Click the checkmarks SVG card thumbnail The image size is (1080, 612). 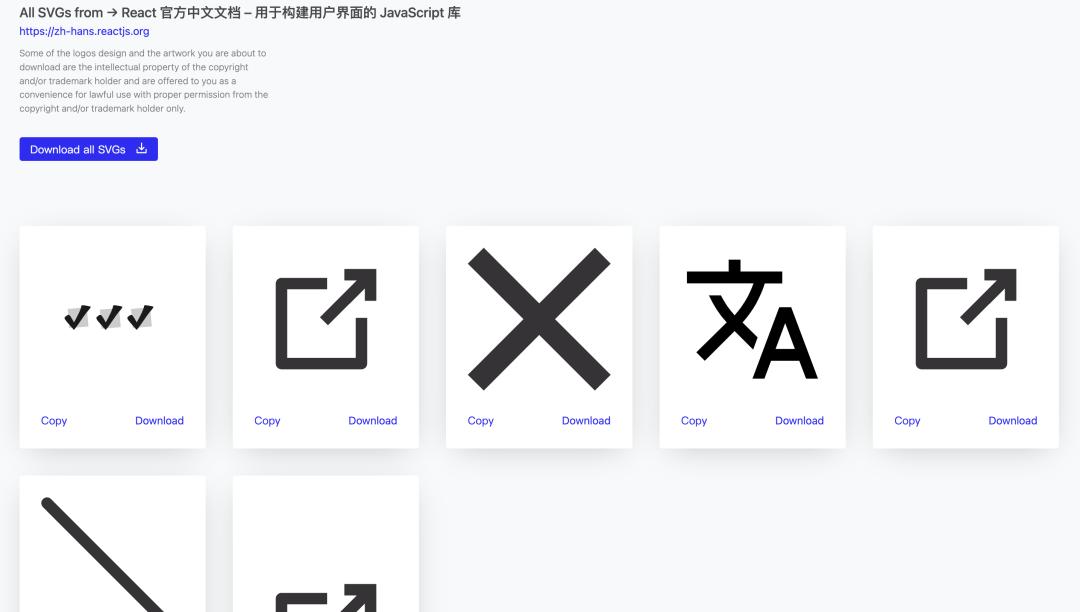click(111, 318)
